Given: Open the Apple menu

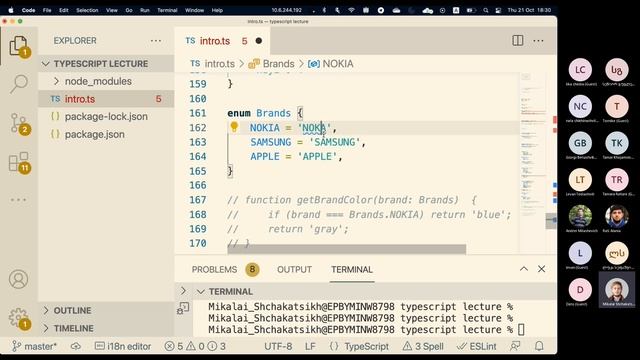Looking at the screenshot, I should point(11,10).
